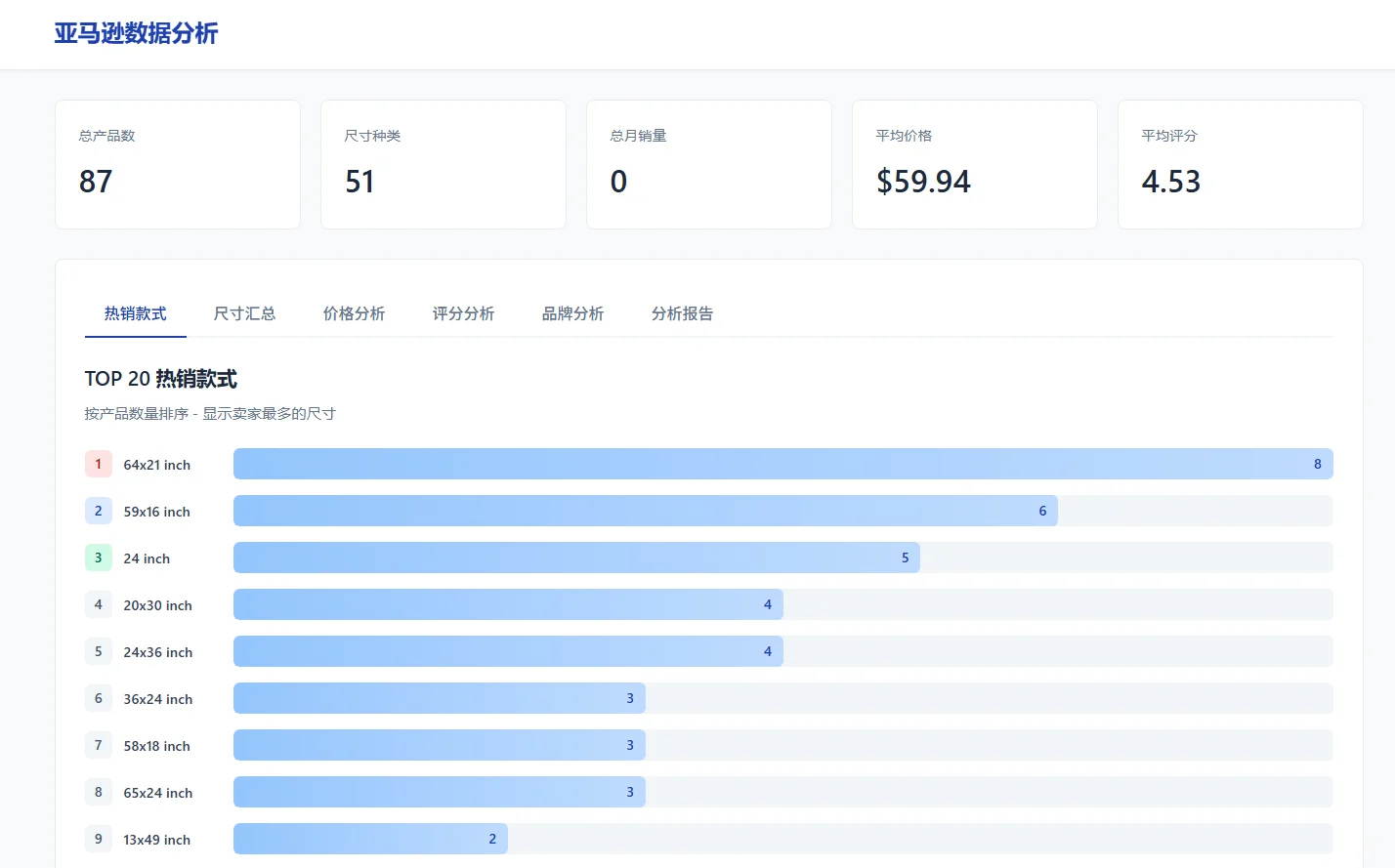Image resolution: width=1395 pixels, height=868 pixels.
Task: Click count 8 on the 64x21 bar
Action: [x=1318, y=464]
